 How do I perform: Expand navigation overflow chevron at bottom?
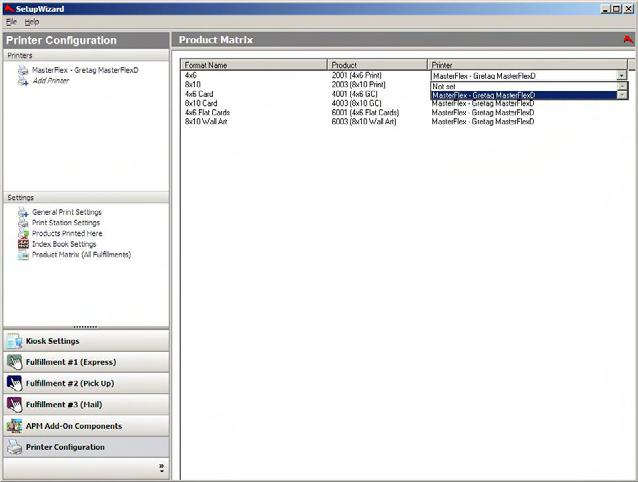click(x=162, y=468)
